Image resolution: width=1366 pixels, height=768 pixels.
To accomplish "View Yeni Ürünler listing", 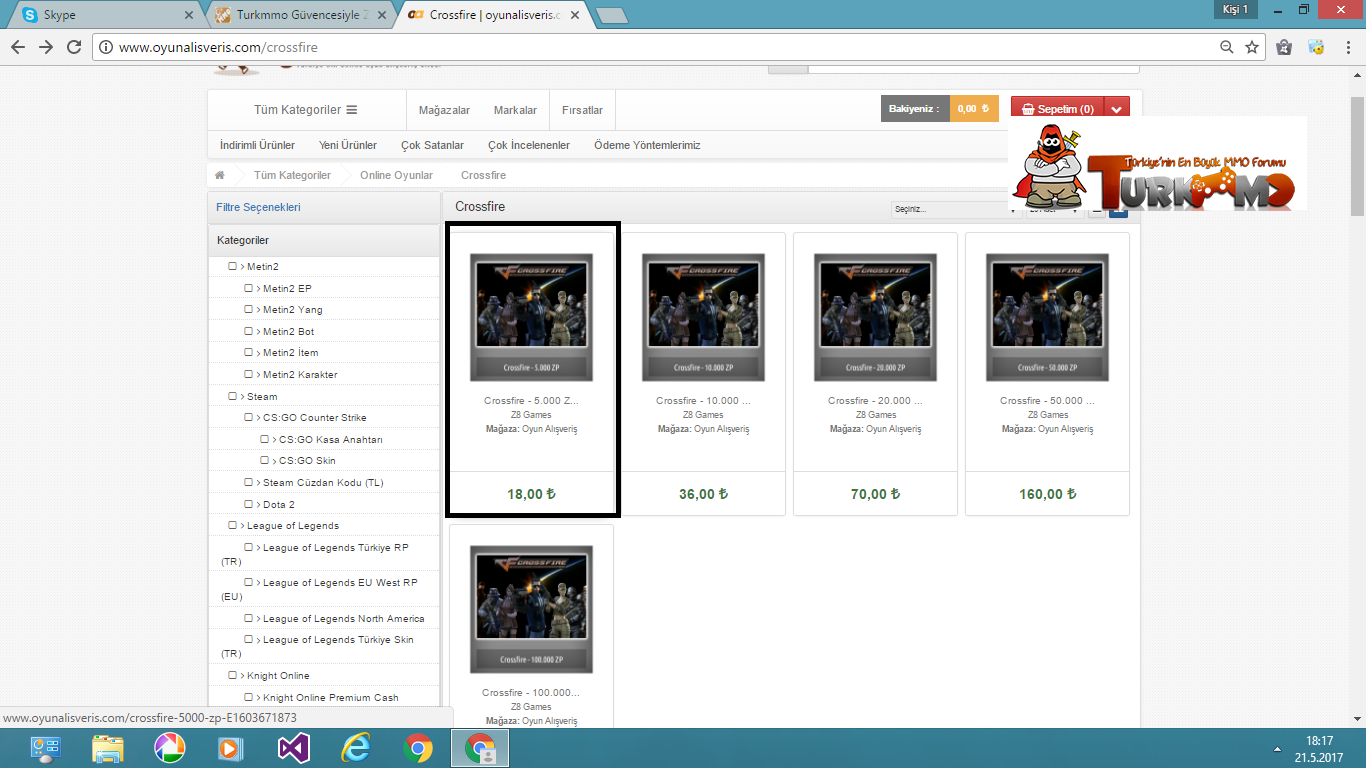I will point(348,145).
